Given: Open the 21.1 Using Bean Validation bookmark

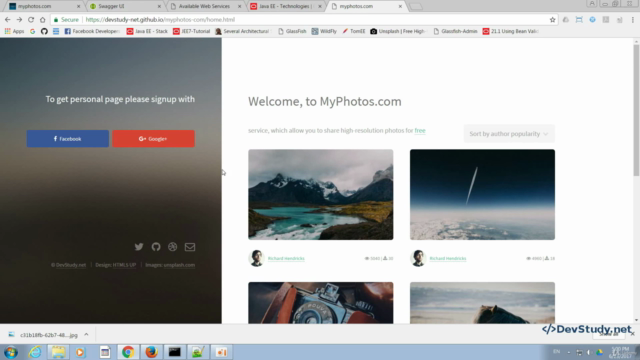Looking at the screenshot, I should (510, 31).
